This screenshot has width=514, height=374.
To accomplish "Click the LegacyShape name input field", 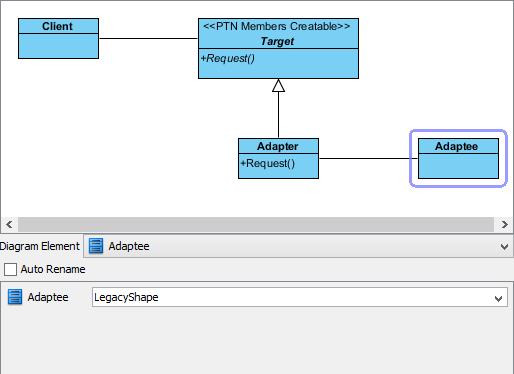I will pos(300,297).
